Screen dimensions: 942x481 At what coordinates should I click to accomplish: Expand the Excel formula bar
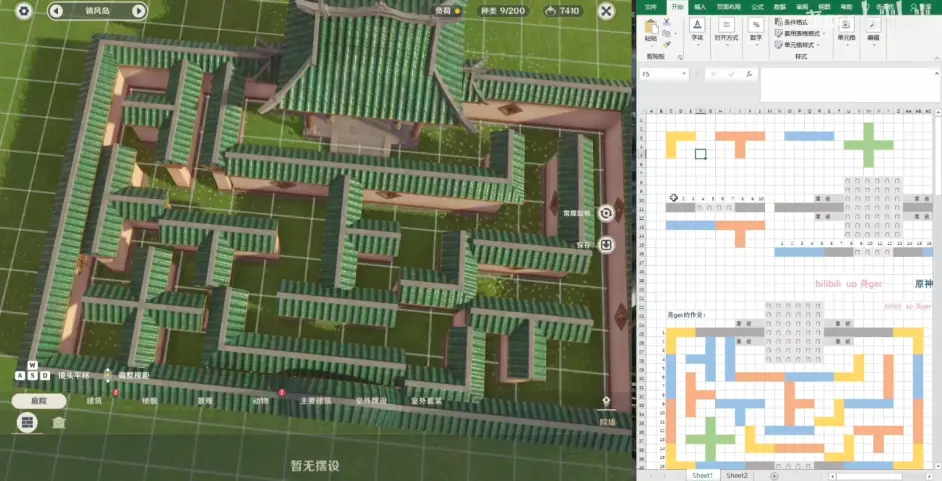click(937, 73)
